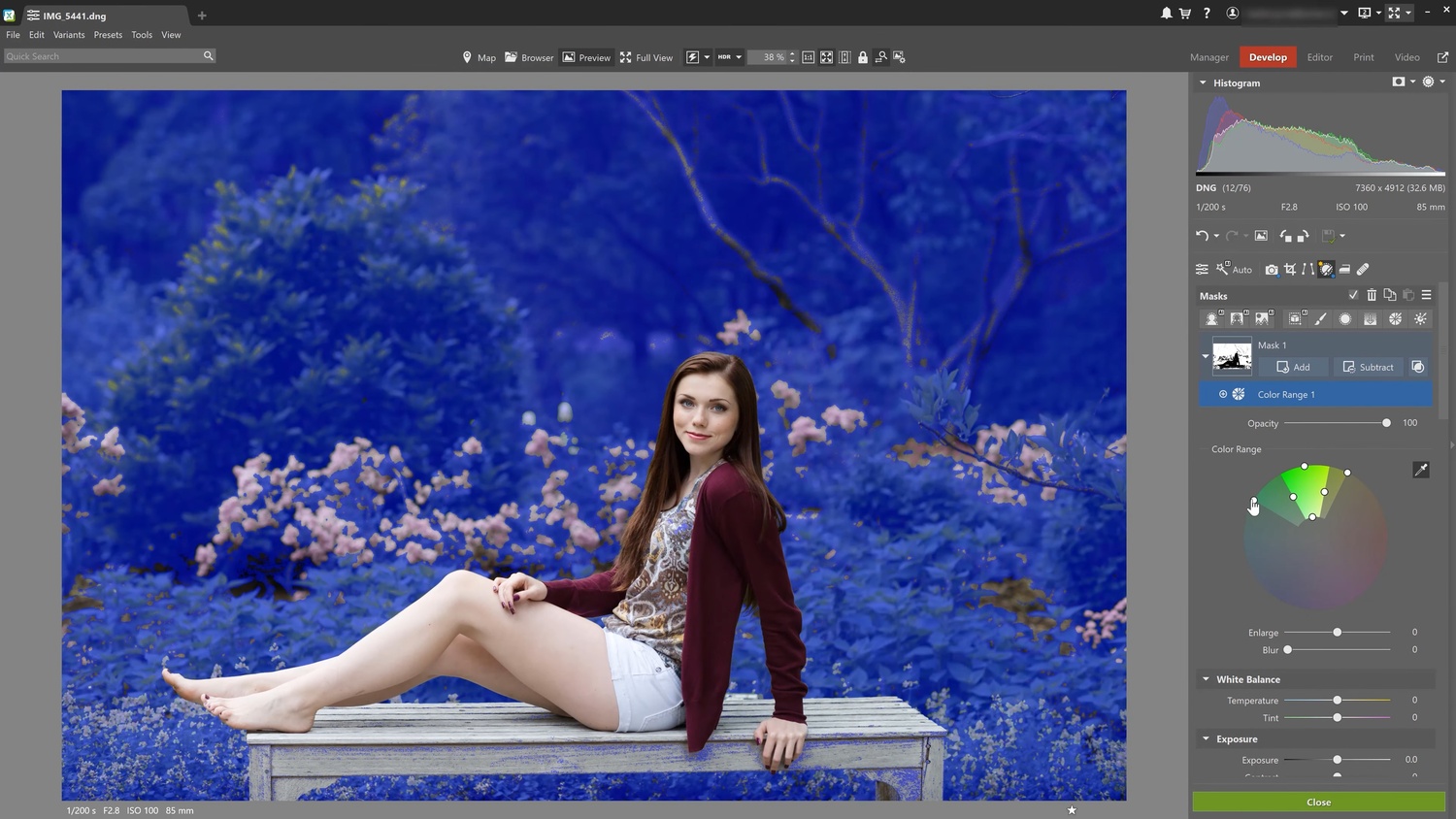Copy masks with the copy icon

pos(1390,295)
